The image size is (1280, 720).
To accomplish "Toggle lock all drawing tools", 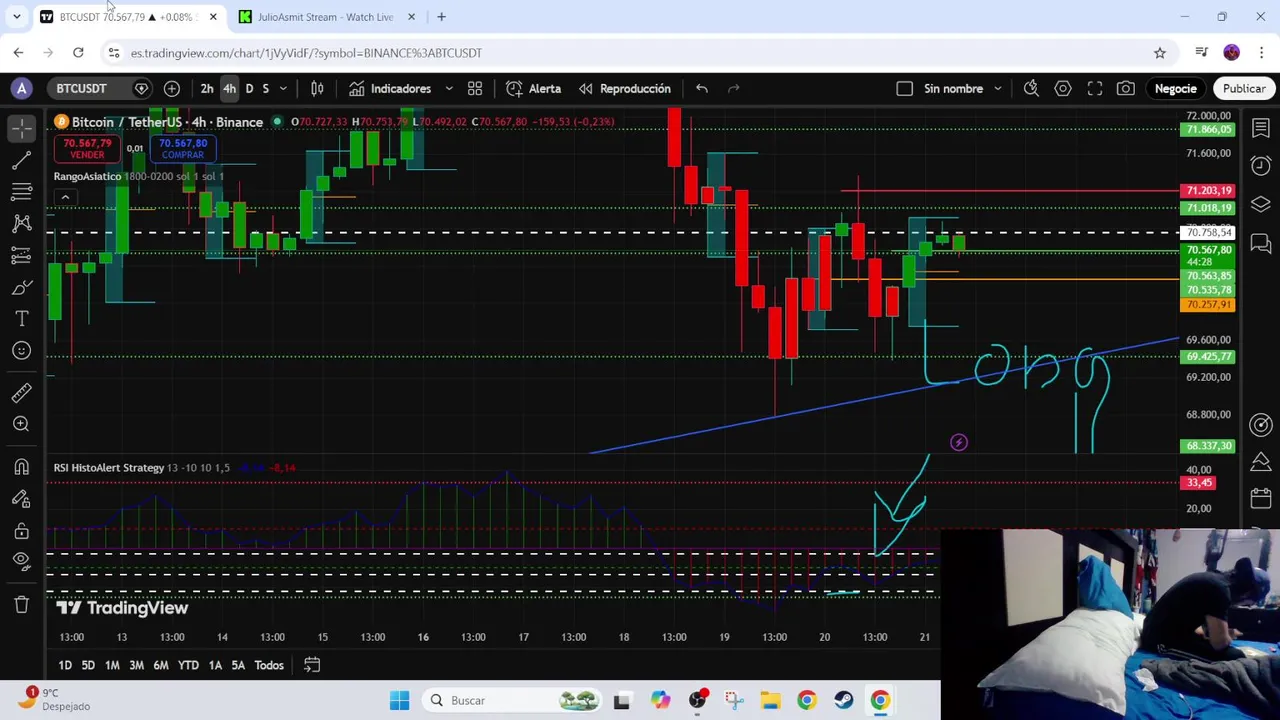I will tap(21, 530).
